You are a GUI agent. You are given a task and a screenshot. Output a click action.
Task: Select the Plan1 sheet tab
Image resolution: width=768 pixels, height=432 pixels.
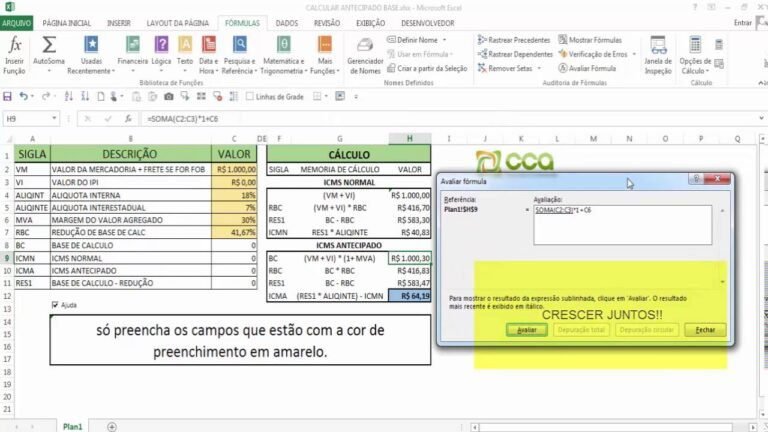tap(72, 427)
